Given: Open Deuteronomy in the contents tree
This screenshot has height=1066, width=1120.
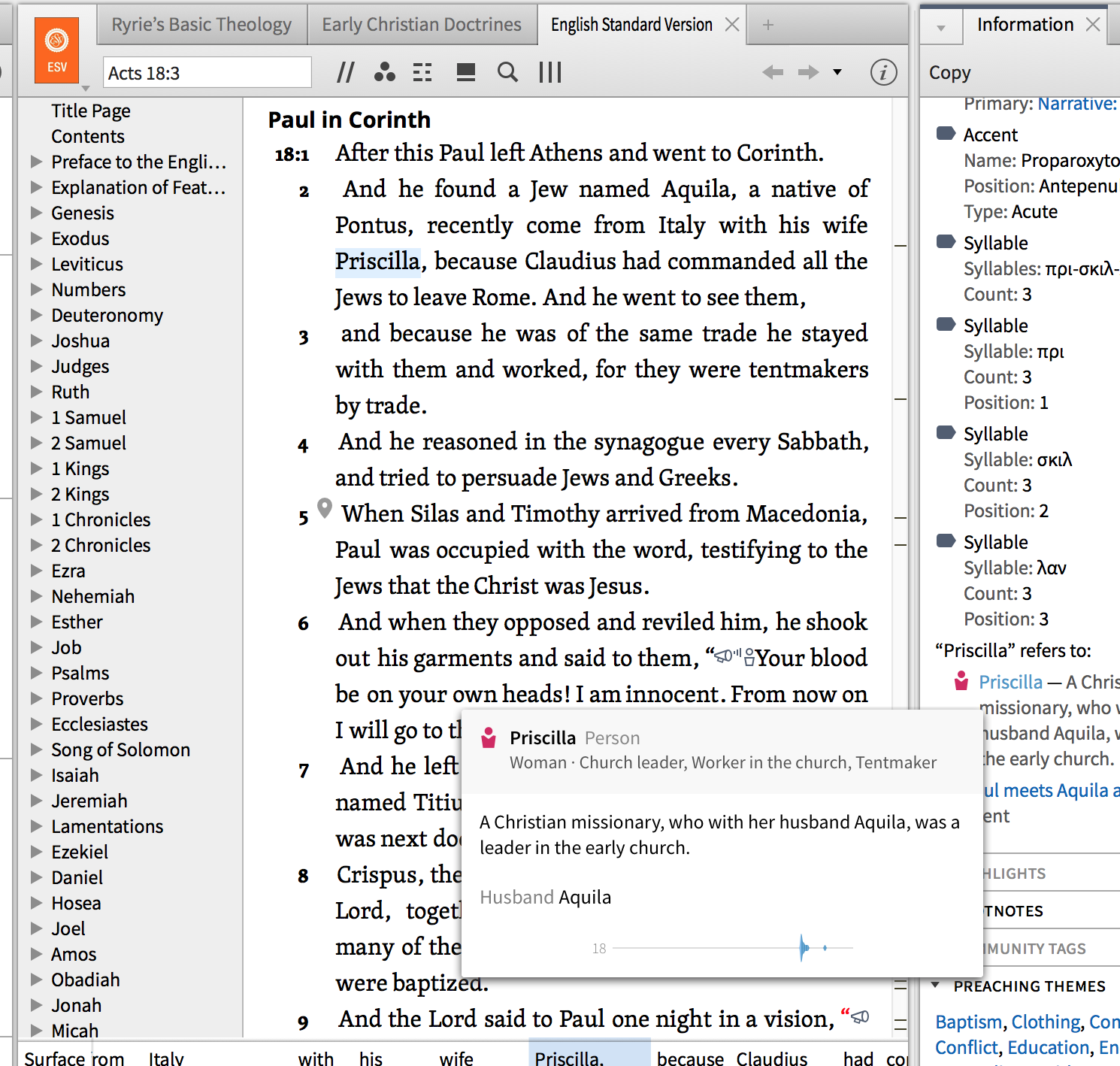Looking at the screenshot, I should (107, 315).
